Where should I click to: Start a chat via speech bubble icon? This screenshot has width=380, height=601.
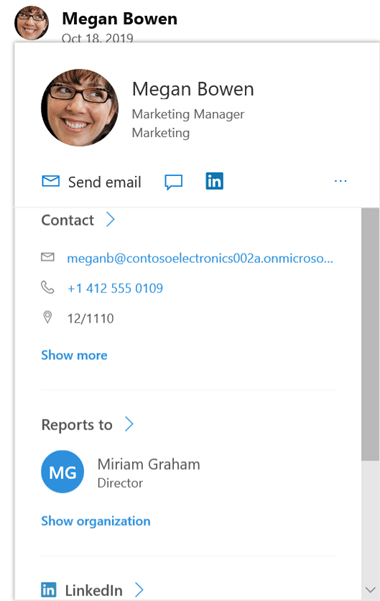(174, 182)
